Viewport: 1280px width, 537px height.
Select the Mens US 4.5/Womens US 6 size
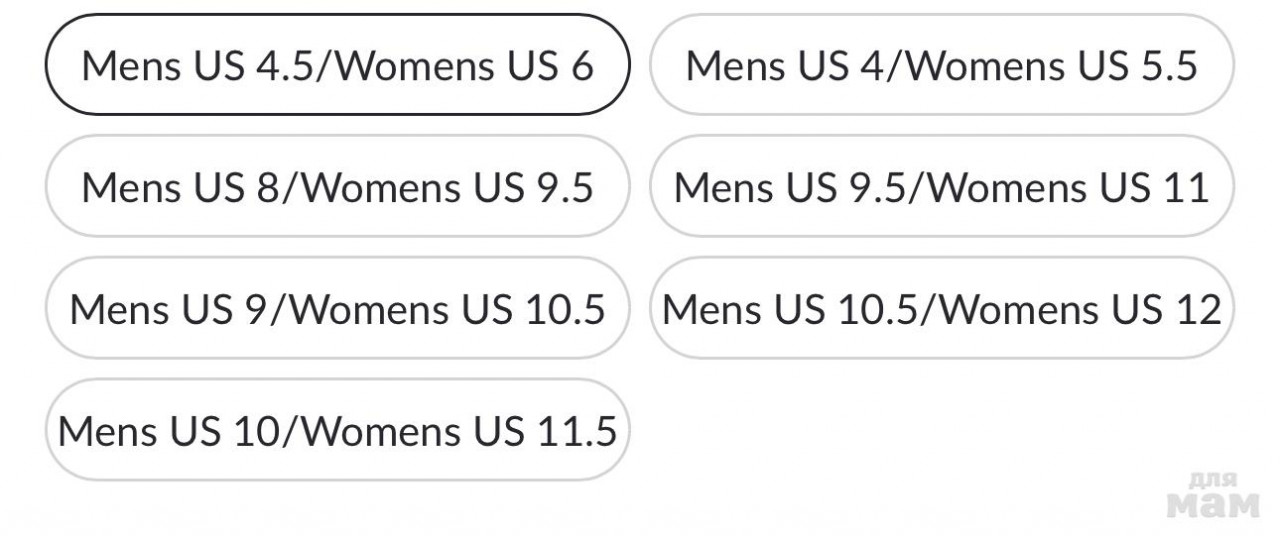pos(338,65)
